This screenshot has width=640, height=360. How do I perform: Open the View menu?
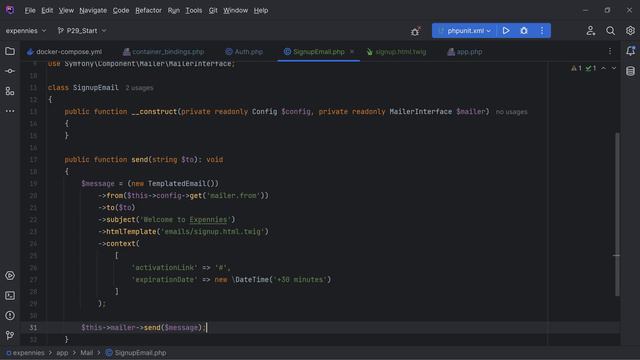coord(66,10)
